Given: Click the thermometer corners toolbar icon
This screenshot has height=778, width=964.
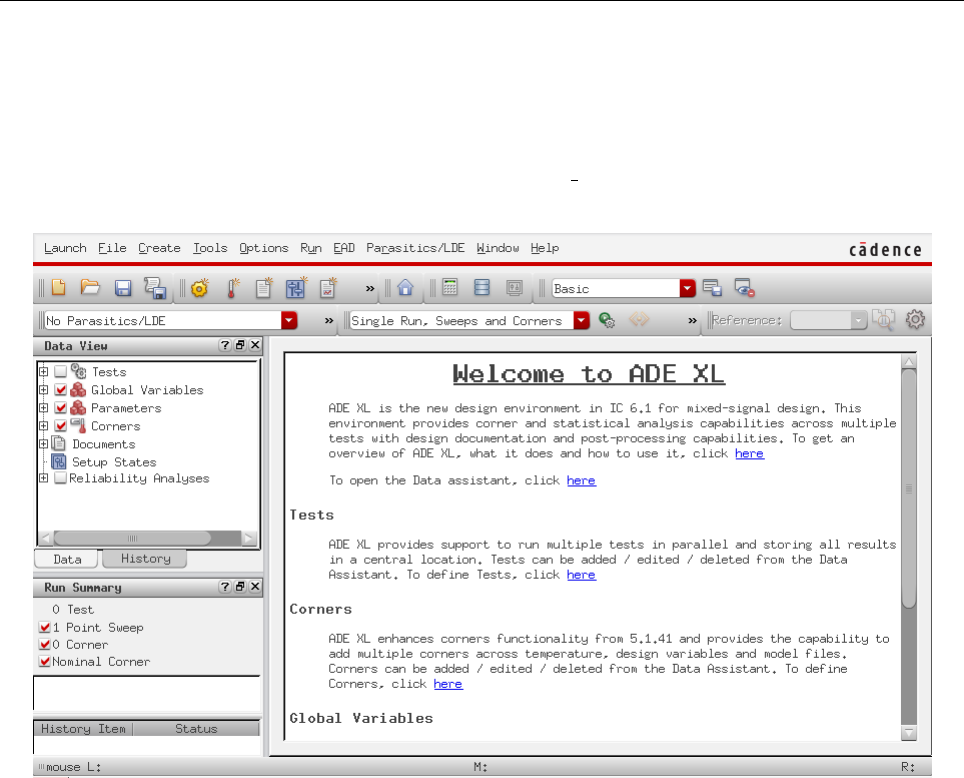Looking at the screenshot, I should [x=232, y=288].
